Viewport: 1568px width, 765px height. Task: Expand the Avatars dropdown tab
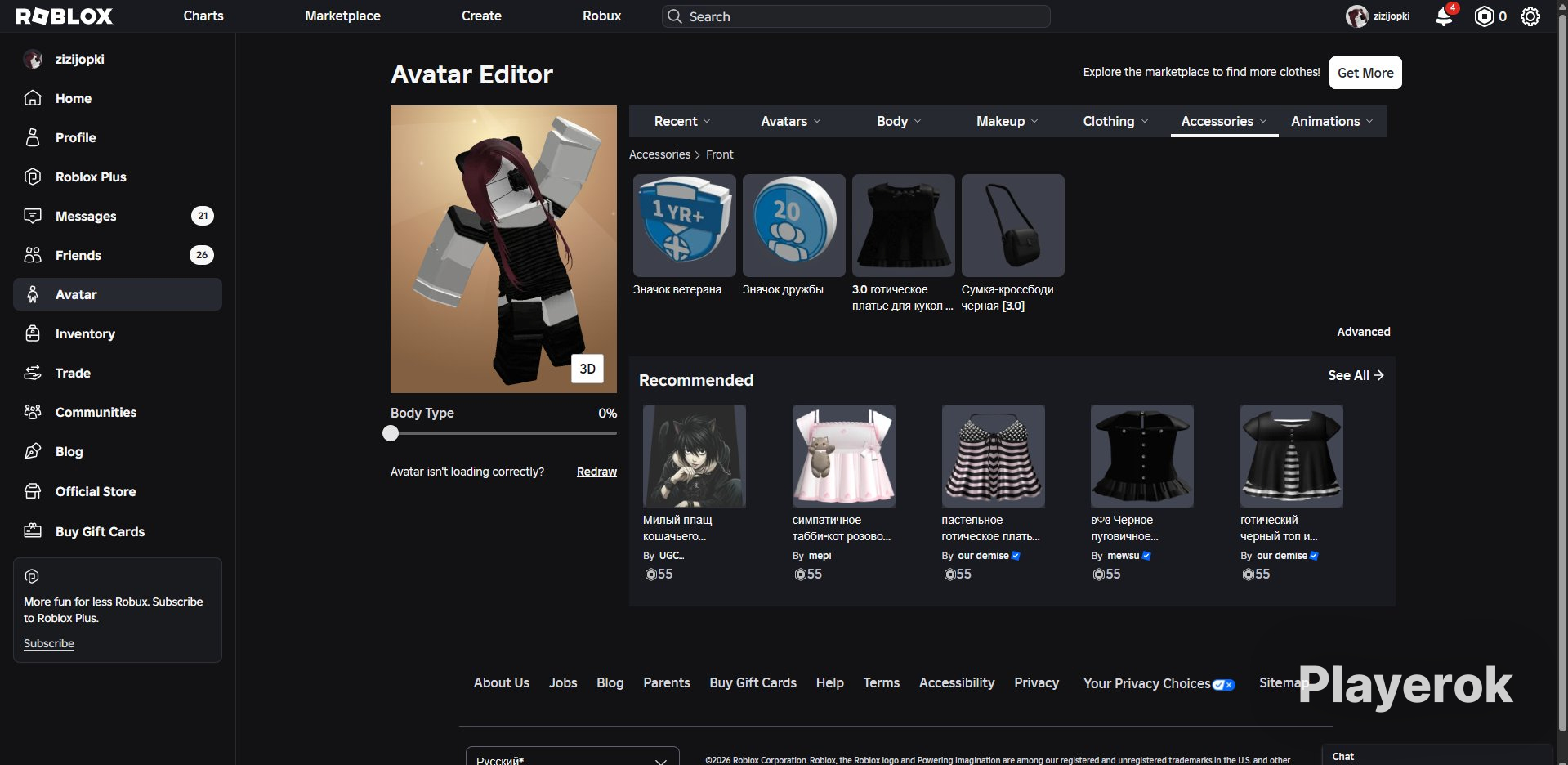click(791, 121)
